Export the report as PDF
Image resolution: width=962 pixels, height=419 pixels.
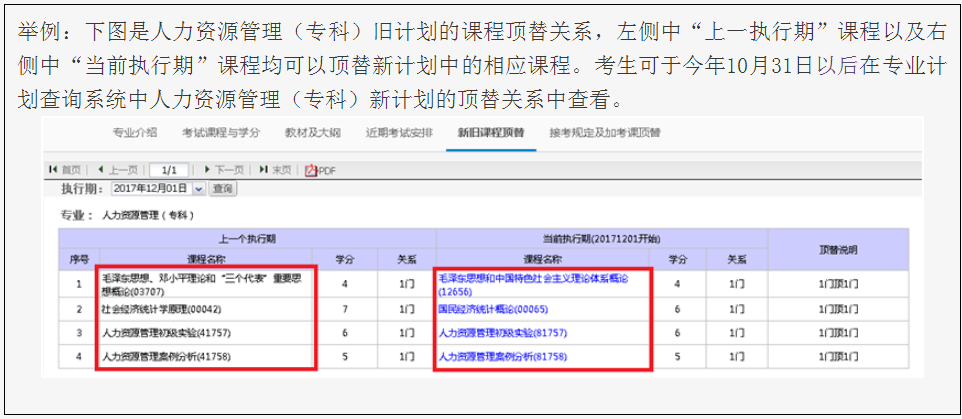coord(321,170)
